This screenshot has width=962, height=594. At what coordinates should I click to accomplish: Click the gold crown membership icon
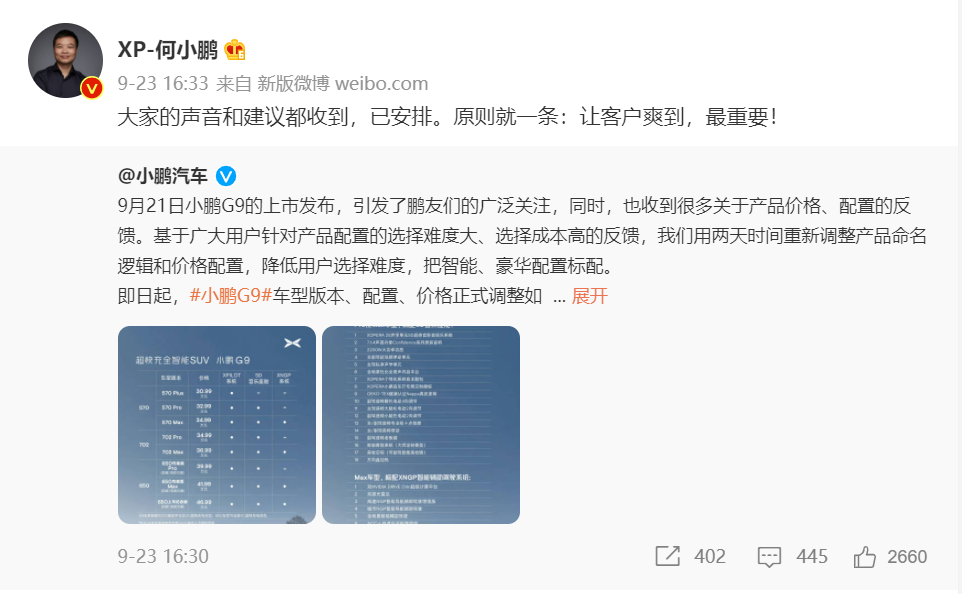tap(235, 50)
